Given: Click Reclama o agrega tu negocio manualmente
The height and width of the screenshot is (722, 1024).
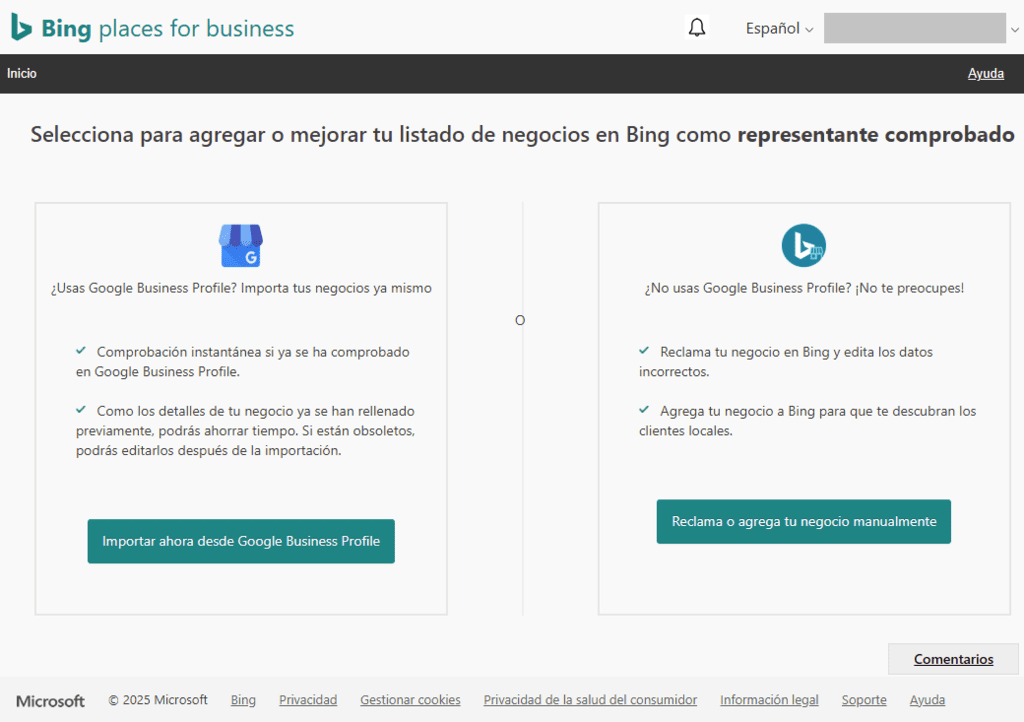Looking at the screenshot, I should coord(804,522).
